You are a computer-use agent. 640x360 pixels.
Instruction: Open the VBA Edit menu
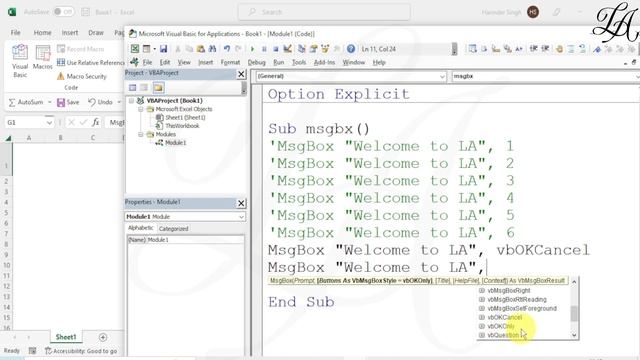[x=165, y=62]
